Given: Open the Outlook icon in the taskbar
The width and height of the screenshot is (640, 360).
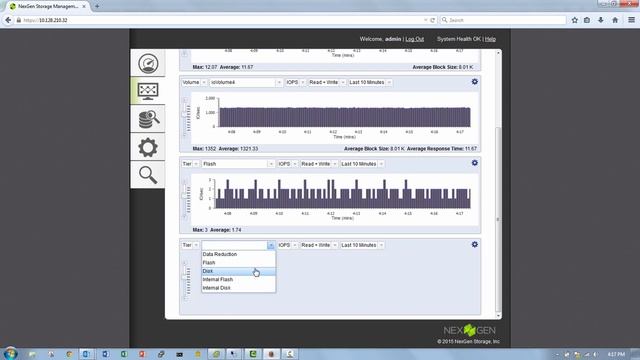Looking at the screenshot, I should [86, 354].
